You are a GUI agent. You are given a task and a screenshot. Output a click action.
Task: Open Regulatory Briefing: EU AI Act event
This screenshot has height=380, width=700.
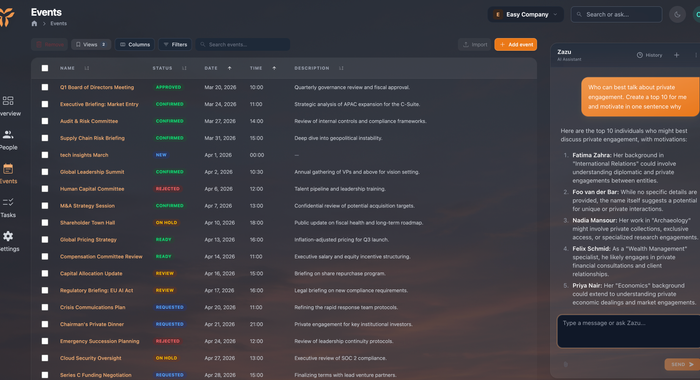click(96, 290)
